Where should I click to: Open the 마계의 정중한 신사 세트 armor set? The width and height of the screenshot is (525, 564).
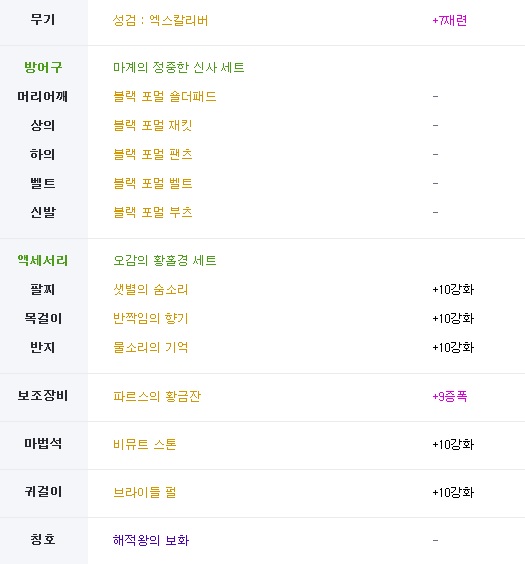pyautogui.click(x=179, y=67)
